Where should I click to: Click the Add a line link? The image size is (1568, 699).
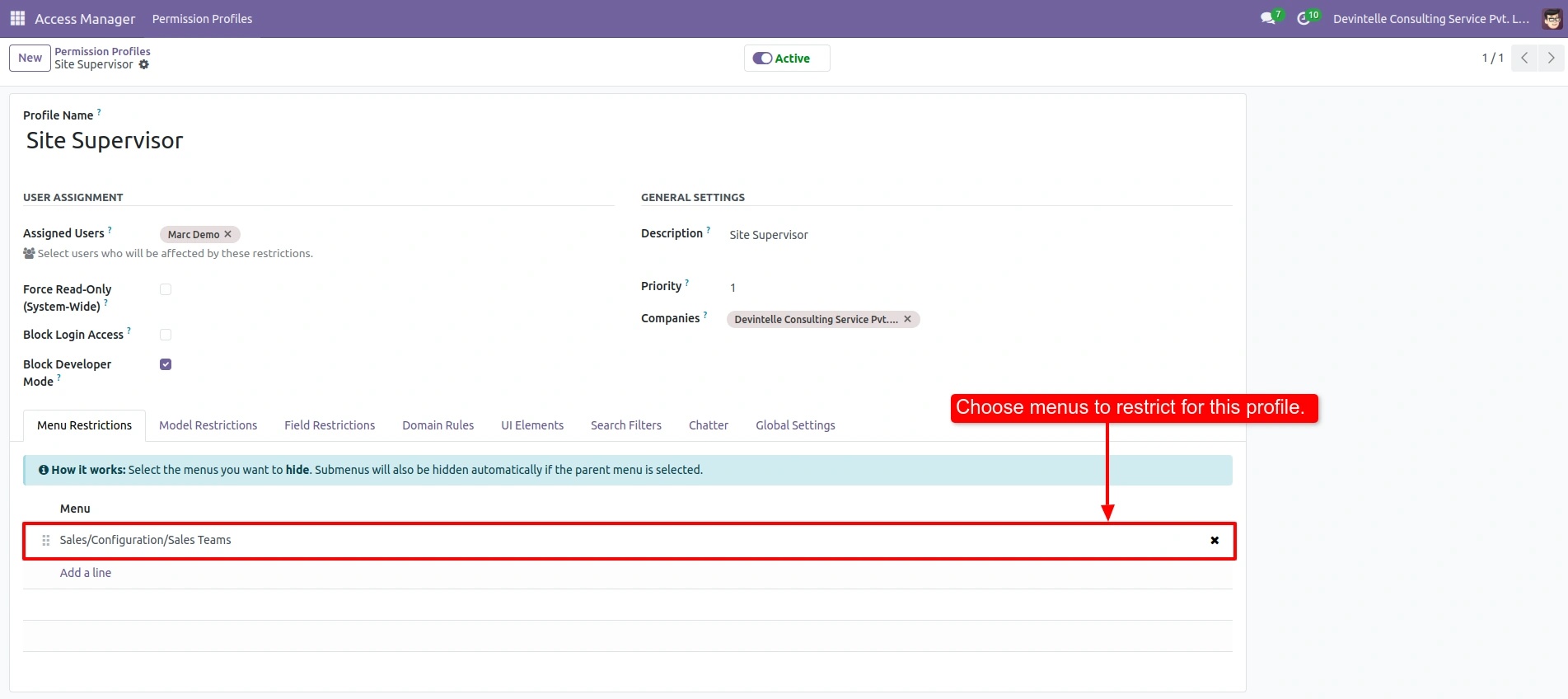[86, 573]
